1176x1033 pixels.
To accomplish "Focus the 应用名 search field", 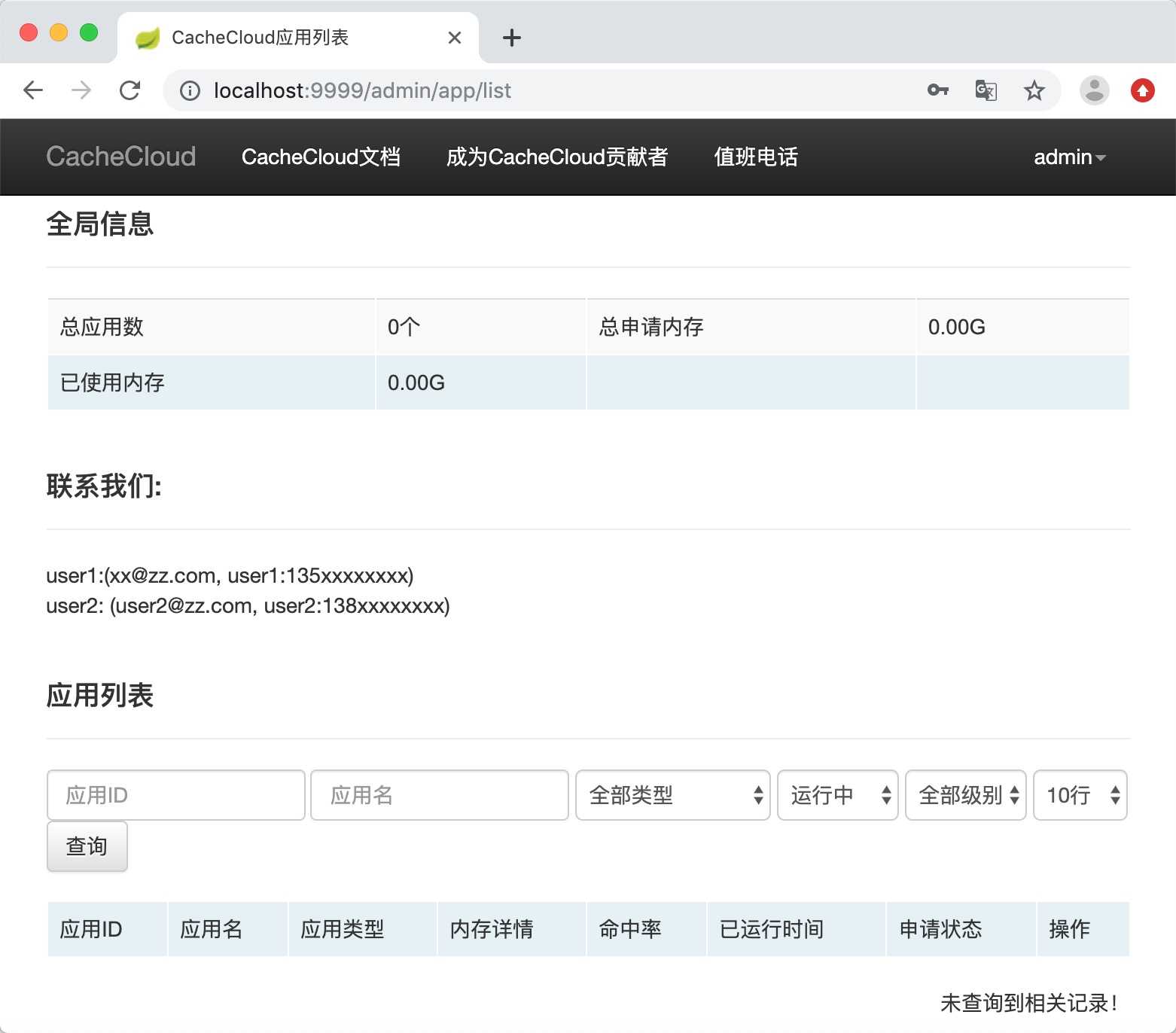I will pos(440,795).
